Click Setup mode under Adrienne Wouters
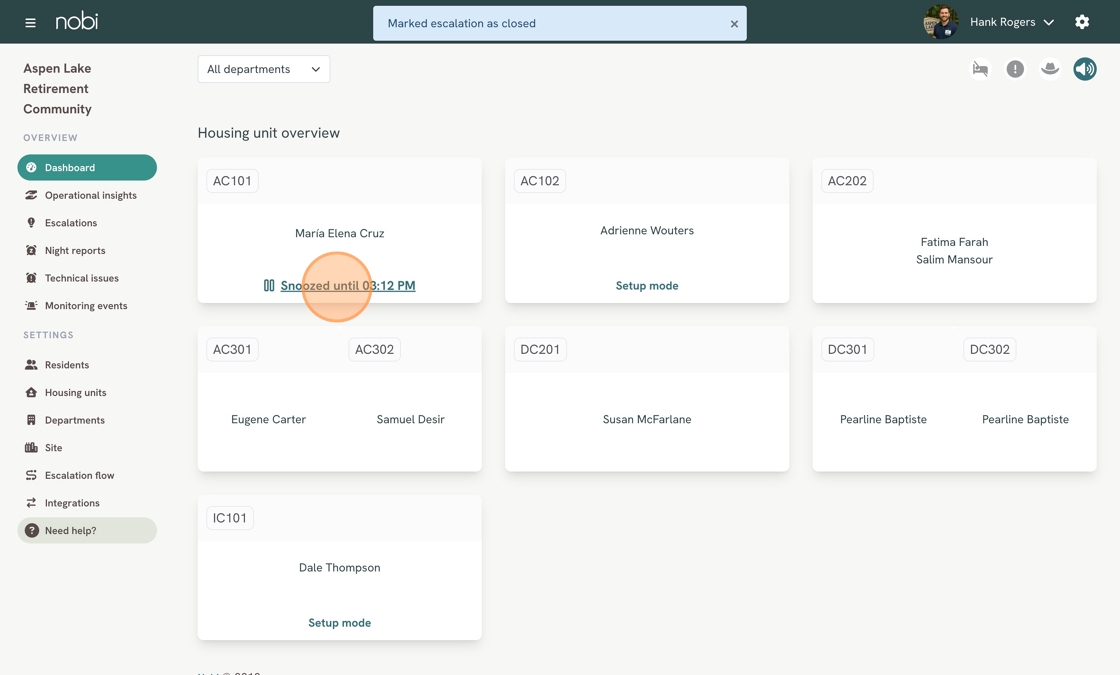Screen dimensions: 1120x675 tap(647, 286)
